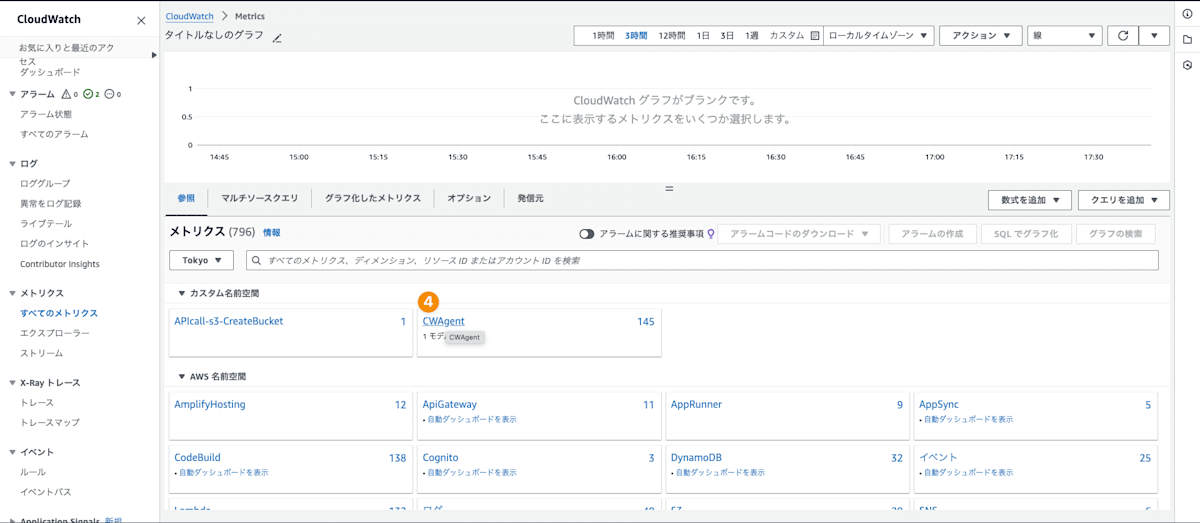Collapse the イベント sidebar section
The width and height of the screenshot is (1200, 523).
click(12, 452)
